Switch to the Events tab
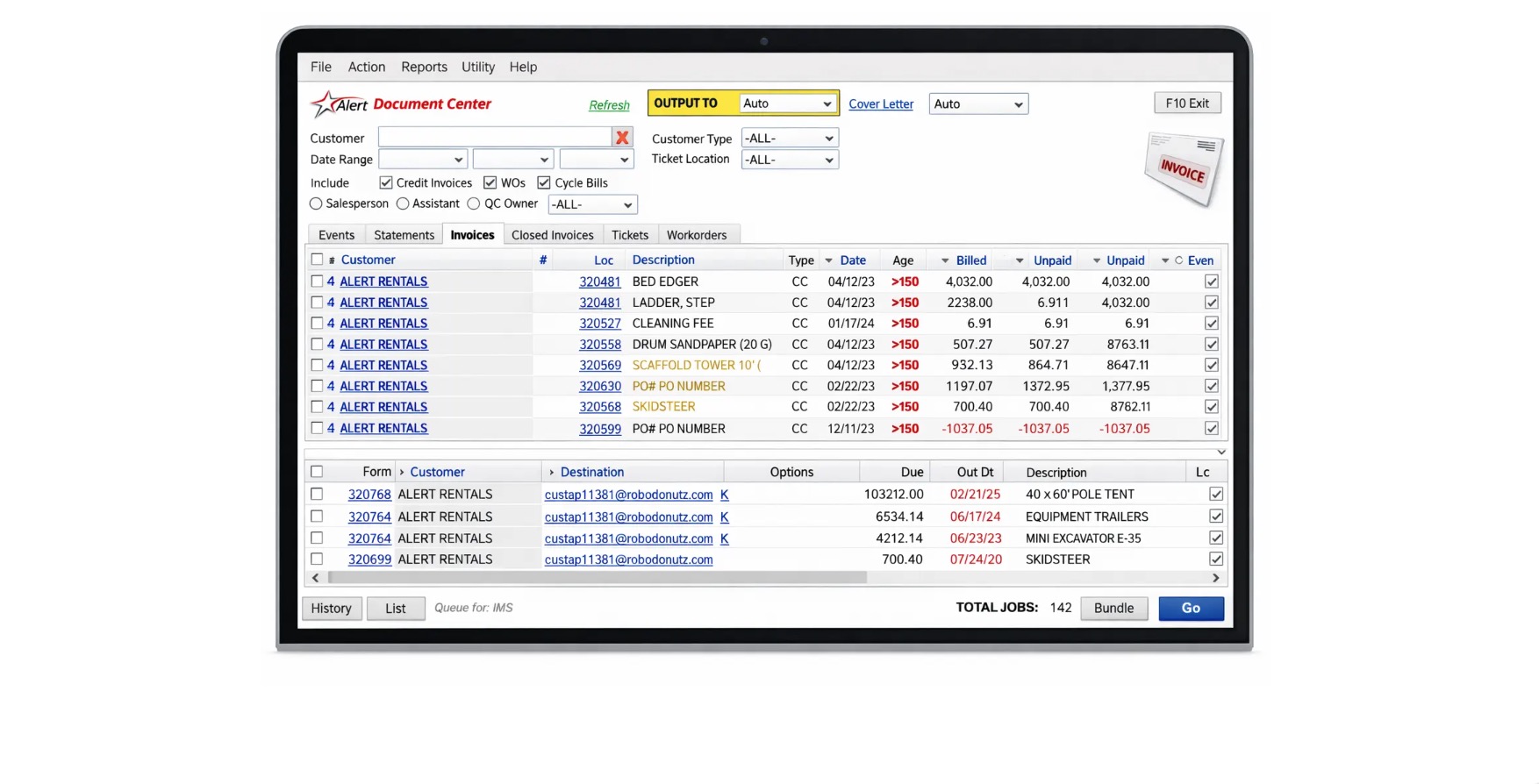Screen dimensions: 1539x784 pyautogui.click(x=337, y=235)
